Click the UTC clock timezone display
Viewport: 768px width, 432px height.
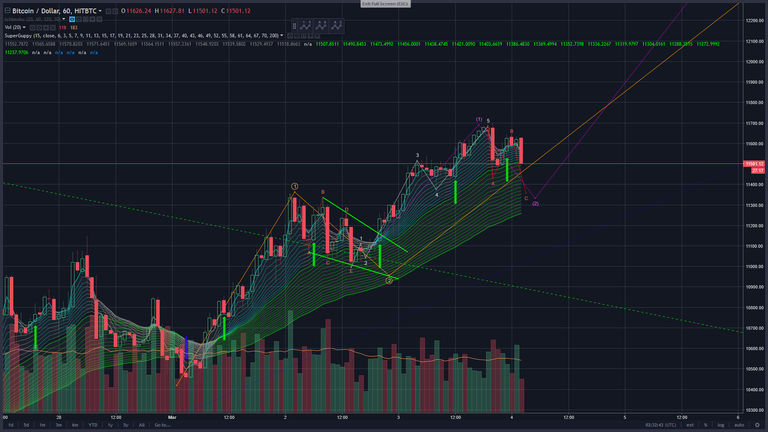pyautogui.click(x=661, y=425)
